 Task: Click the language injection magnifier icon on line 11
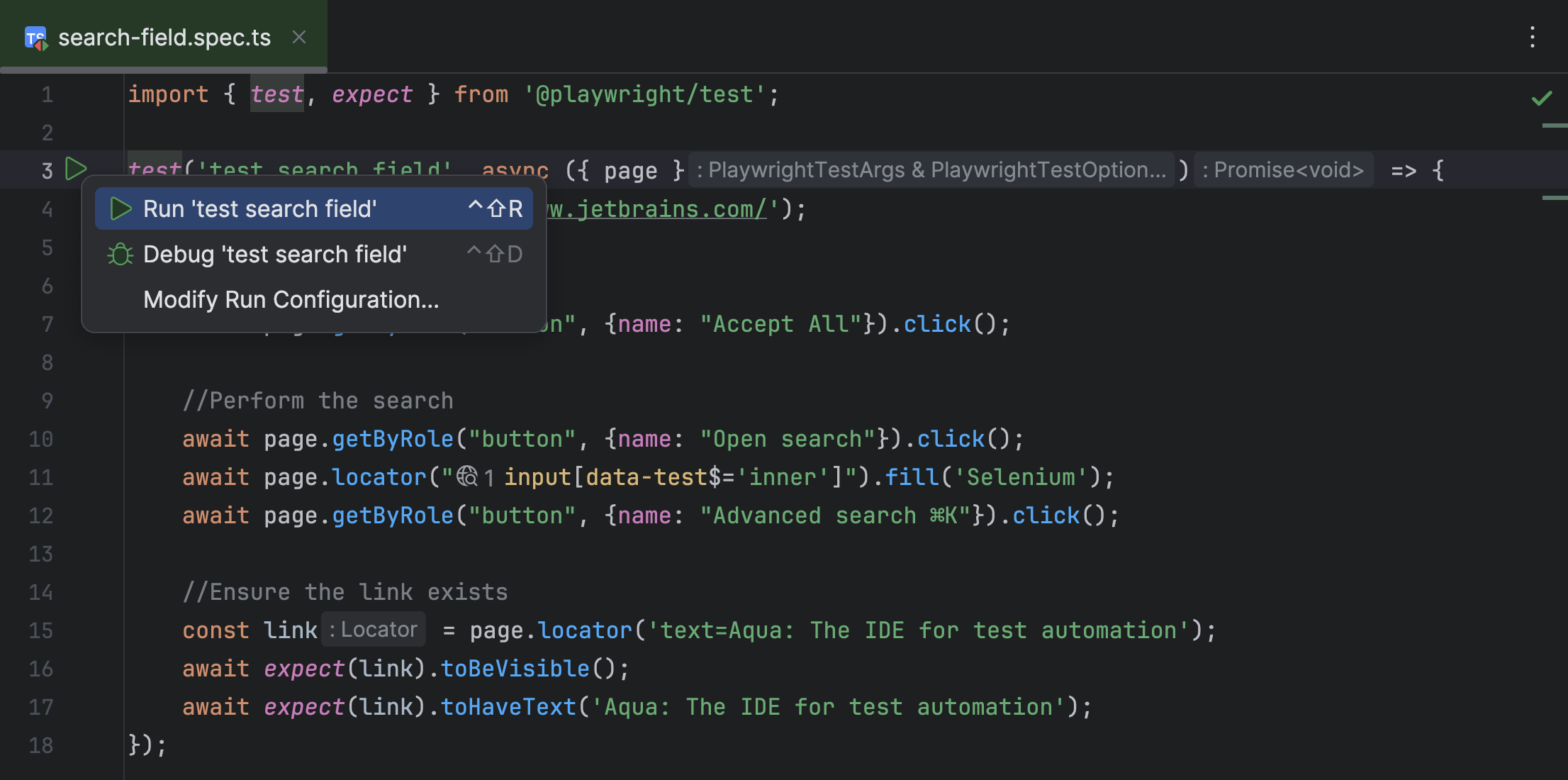click(x=468, y=477)
